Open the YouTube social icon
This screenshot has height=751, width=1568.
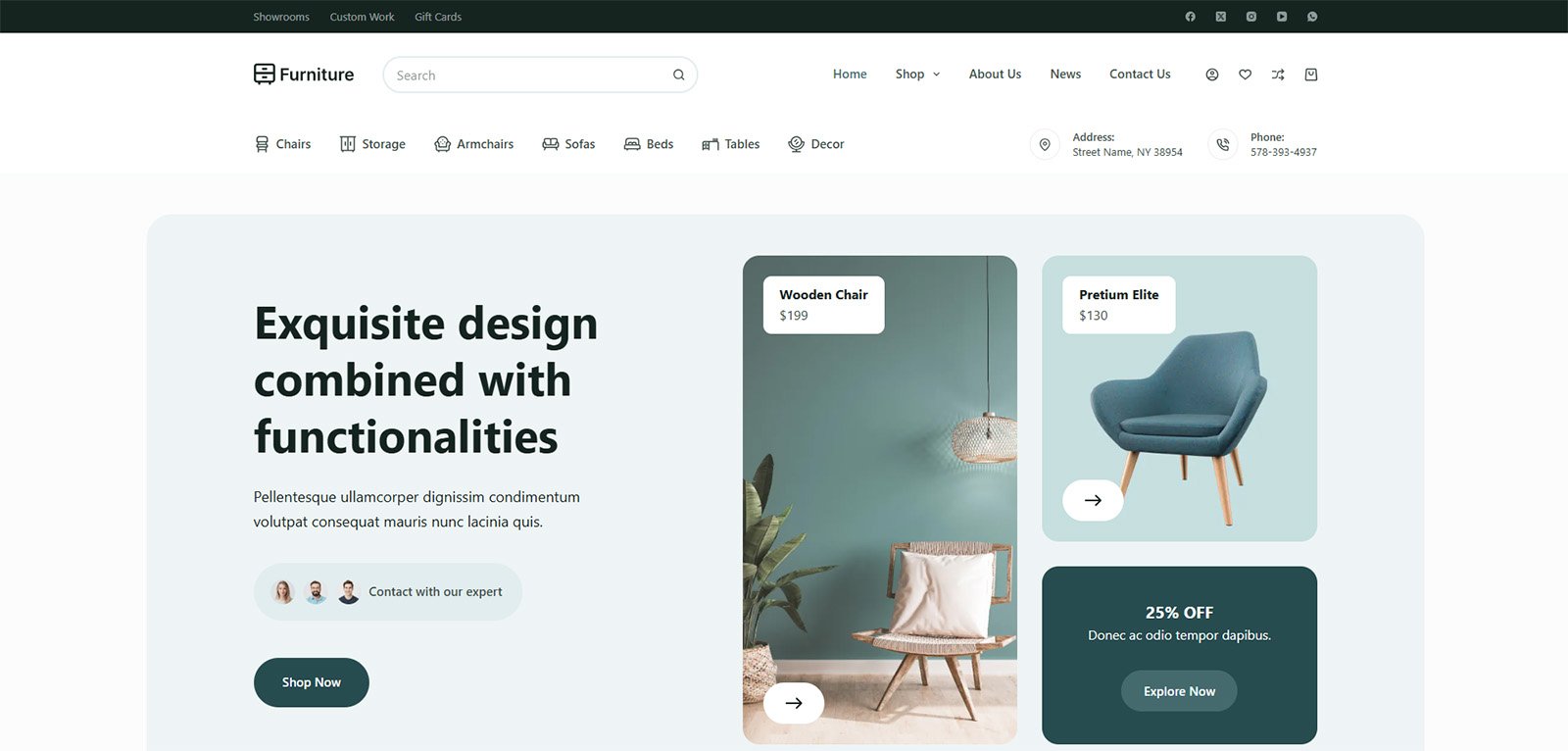tap(1282, 17)
